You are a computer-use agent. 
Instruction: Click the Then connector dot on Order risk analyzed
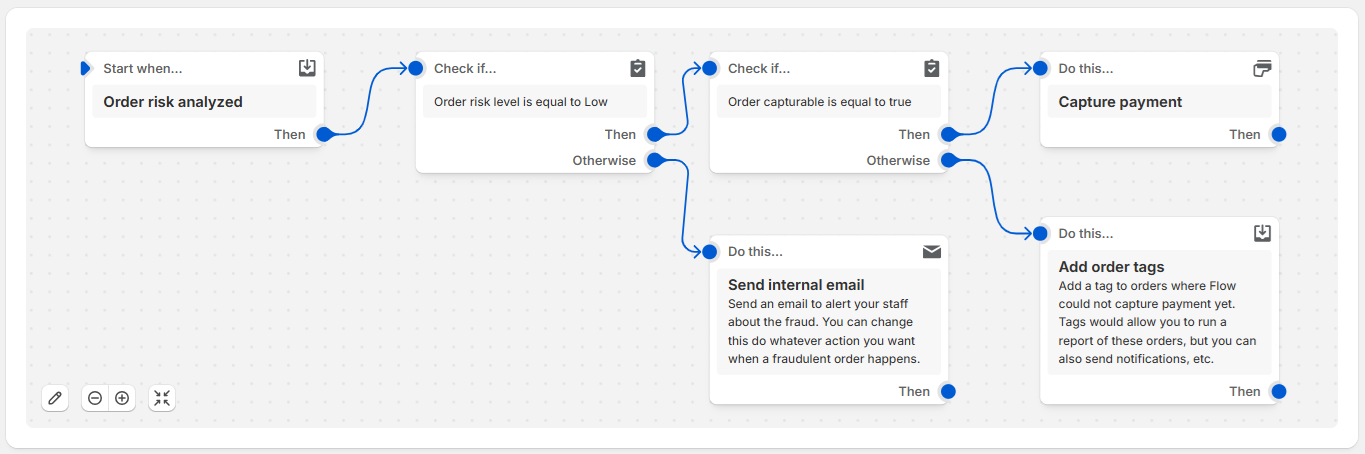[x=324, y=134]
